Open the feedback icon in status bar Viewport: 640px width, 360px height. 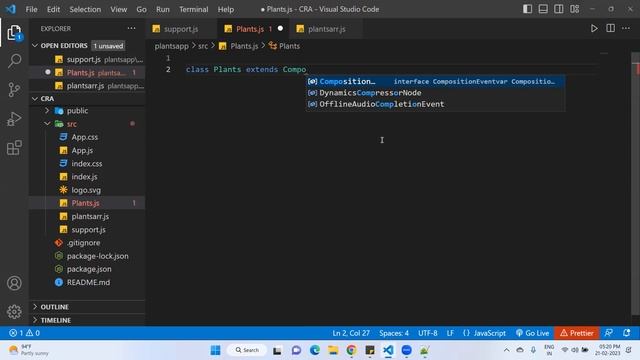pos(608,333)
